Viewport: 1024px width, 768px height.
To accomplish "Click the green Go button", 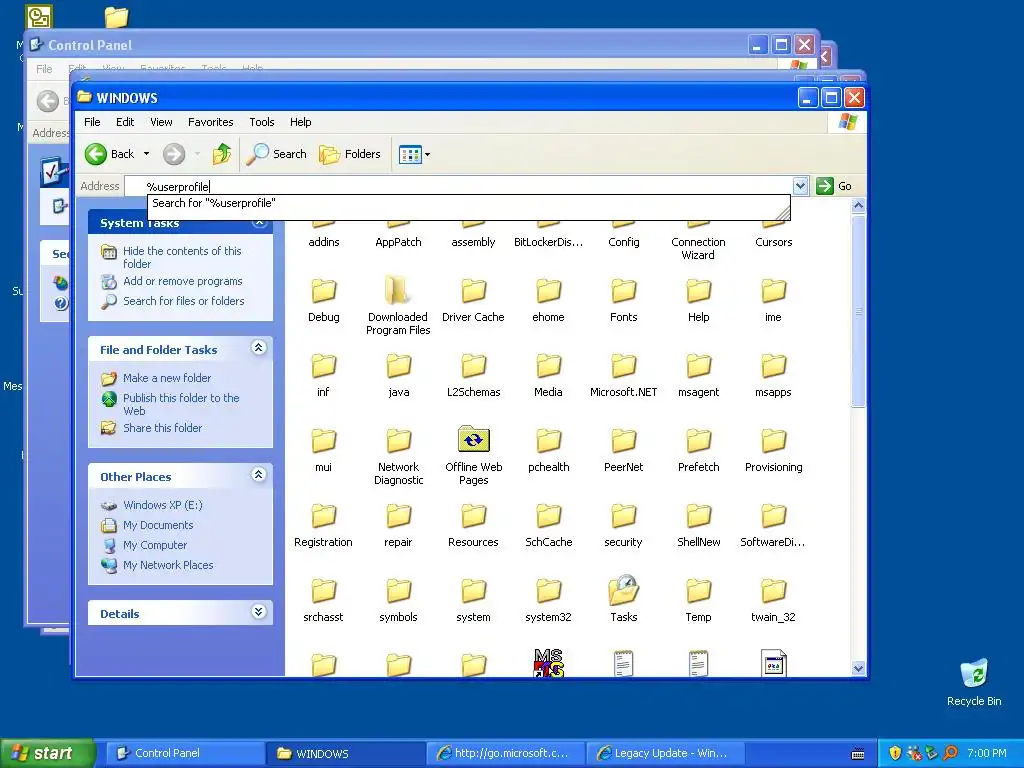I will coord(835,186).
